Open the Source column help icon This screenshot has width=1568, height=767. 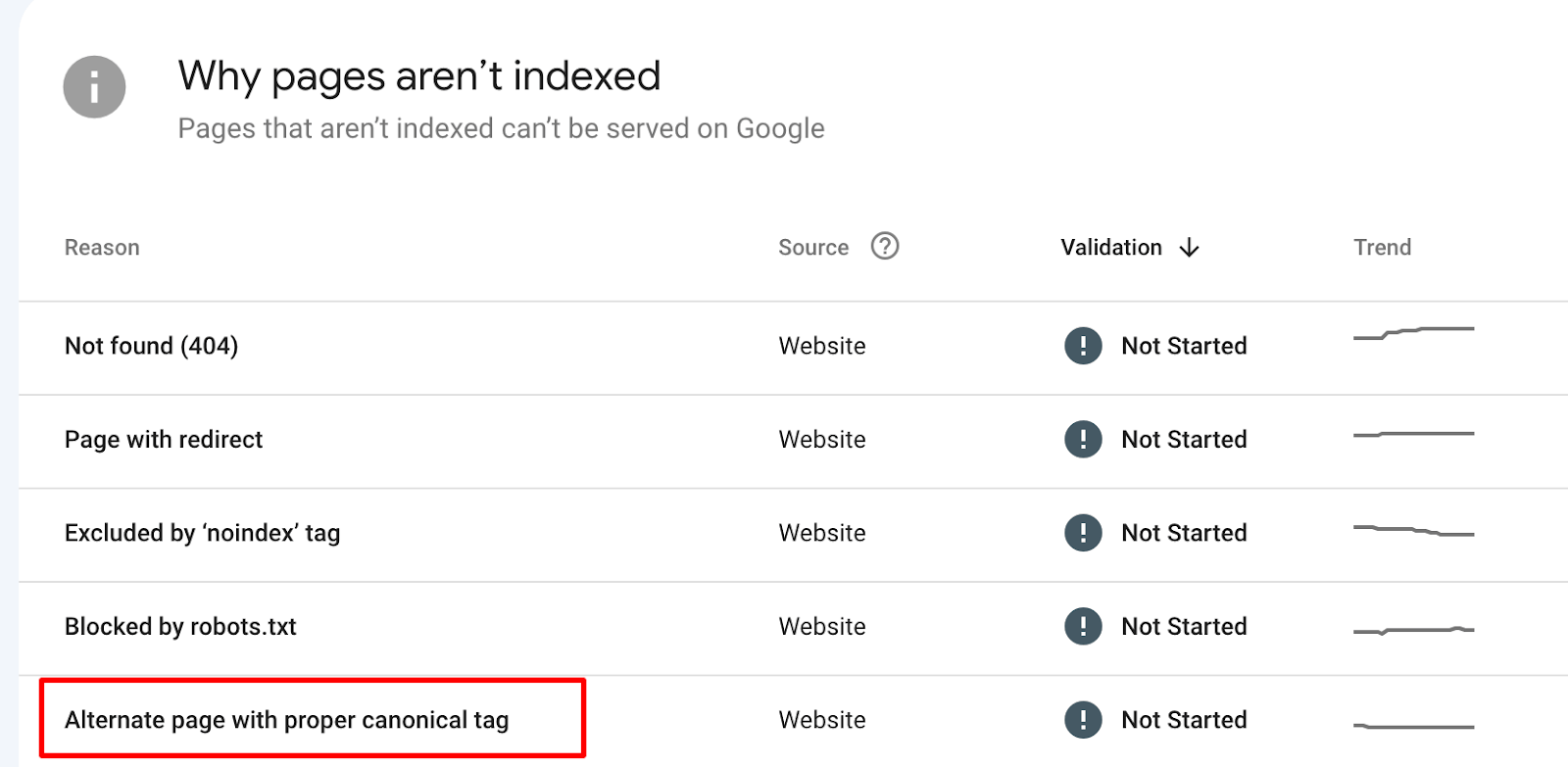click(885, 246)
